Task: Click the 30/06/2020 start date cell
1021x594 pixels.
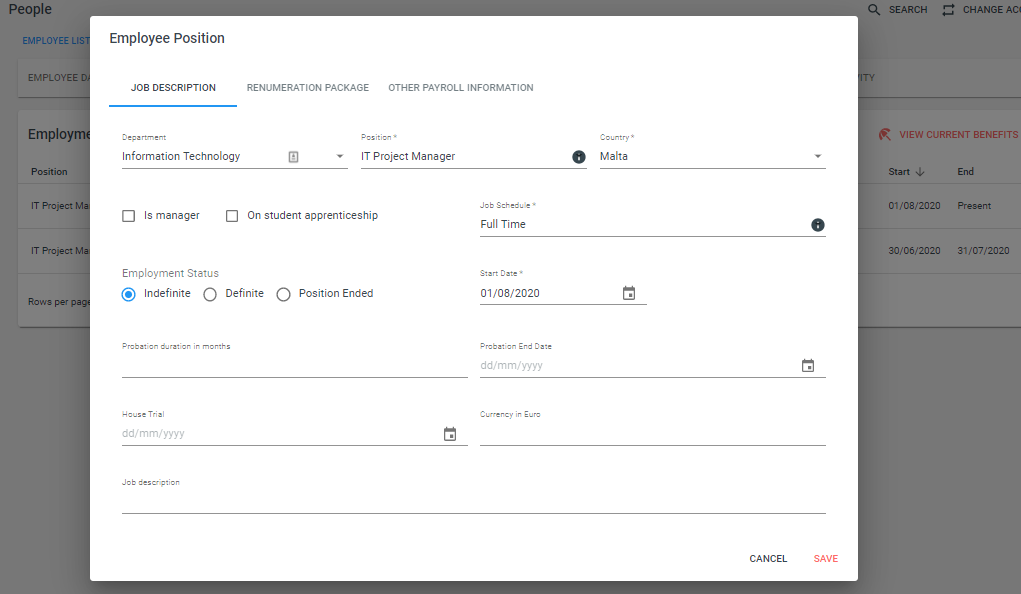Action: coord(914,251)
